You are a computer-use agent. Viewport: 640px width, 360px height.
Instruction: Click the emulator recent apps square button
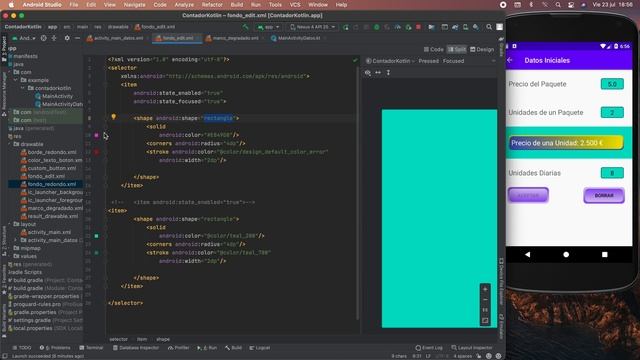point(604,254)
